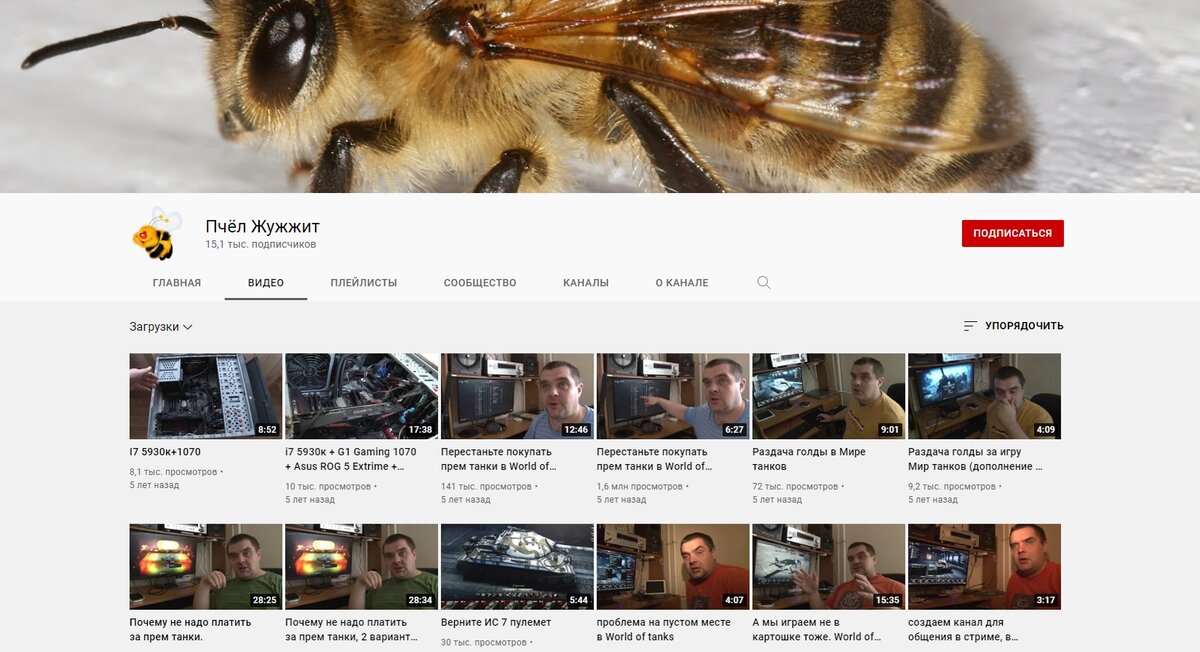Open the СООБЩЕСТВО tab
The height and width of the screenshot is (652, 1200).
pos(479,282)
